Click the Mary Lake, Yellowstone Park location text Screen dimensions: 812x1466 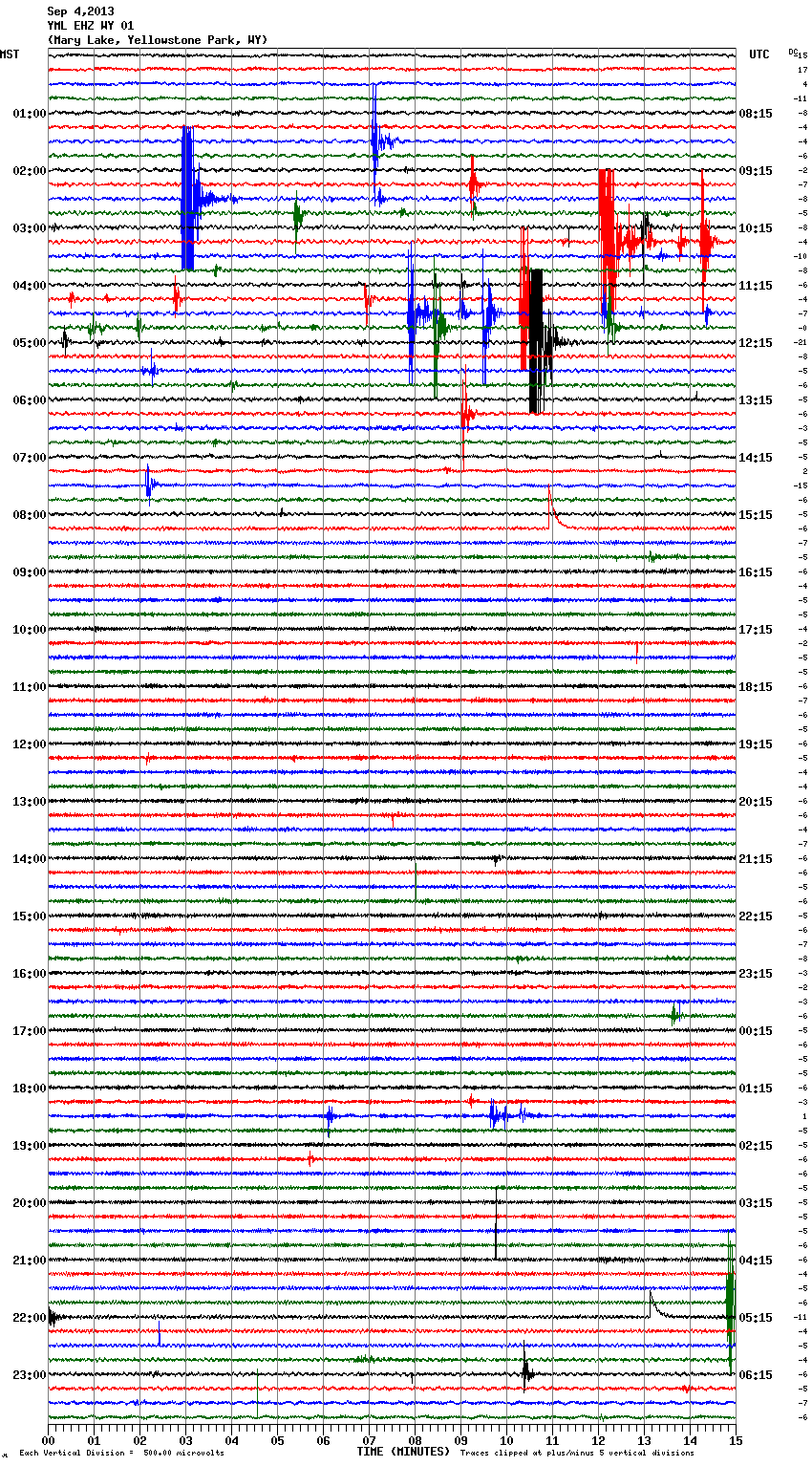158,40
